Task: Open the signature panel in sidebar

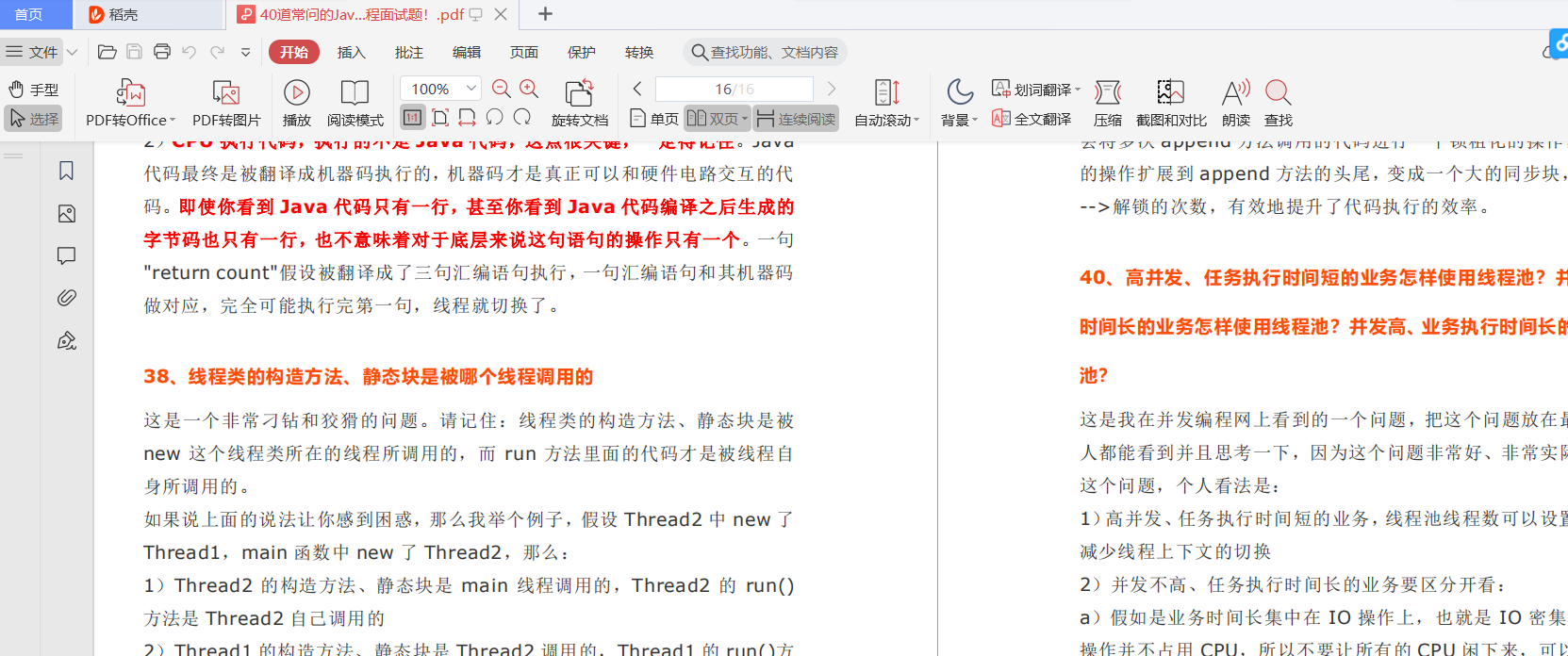Action: point(66,340)
